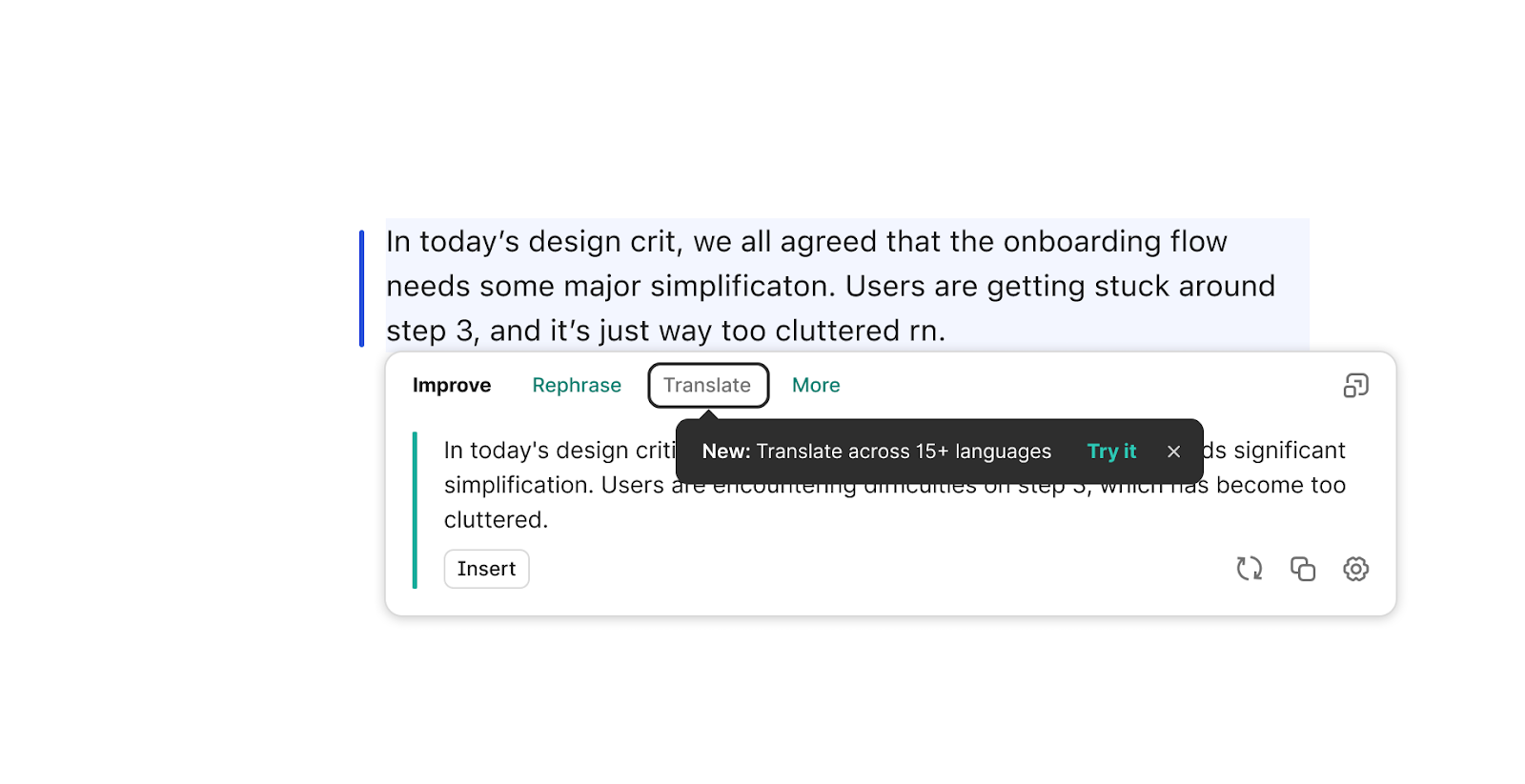Screen dimensions: 1525x784
Task: Open the Translate tab
Action: (707, 385)
